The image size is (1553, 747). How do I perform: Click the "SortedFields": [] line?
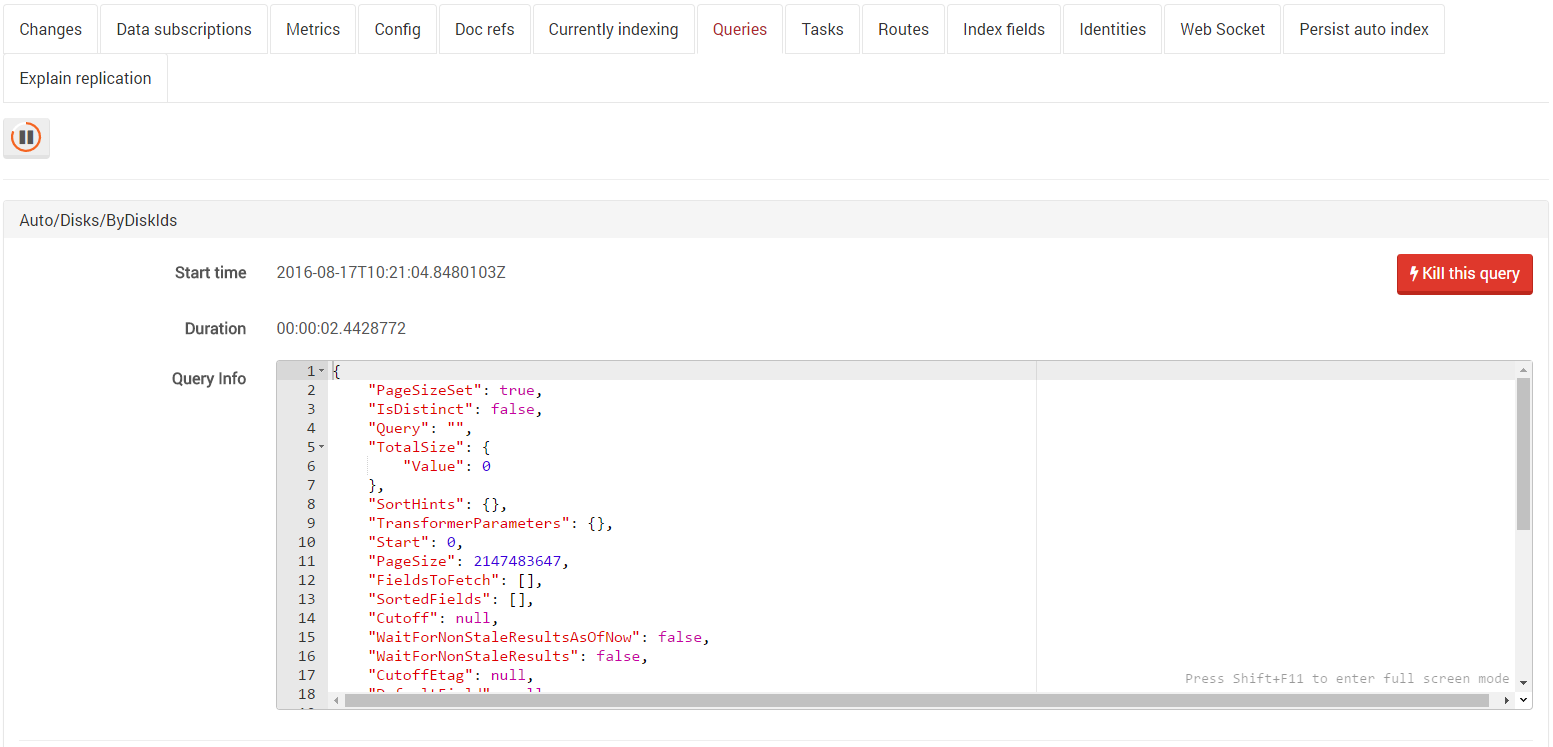click(451, 599)
